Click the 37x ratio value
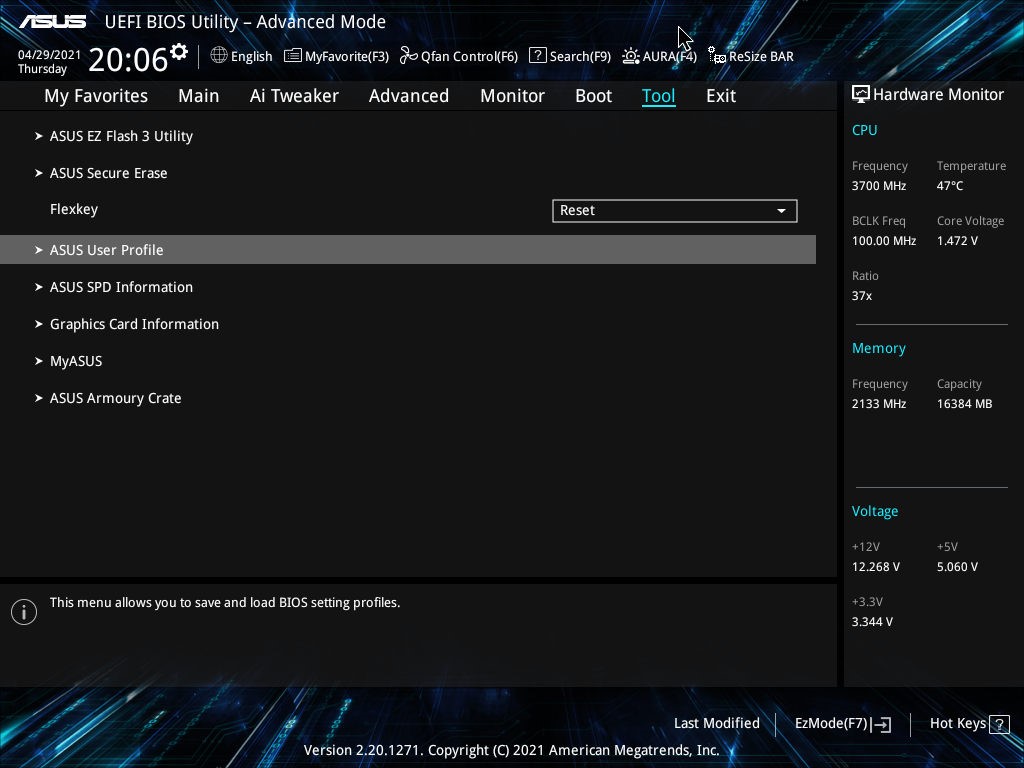 click(x=862, y=296)
